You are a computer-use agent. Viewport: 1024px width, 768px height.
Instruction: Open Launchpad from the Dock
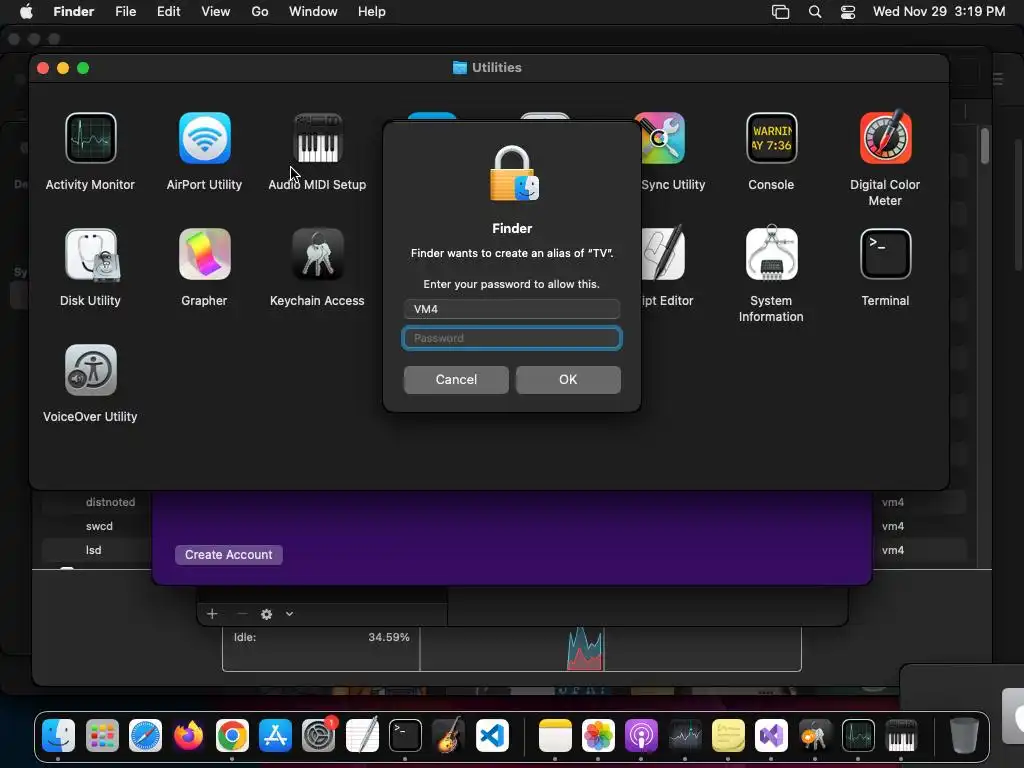pos(102,737)
